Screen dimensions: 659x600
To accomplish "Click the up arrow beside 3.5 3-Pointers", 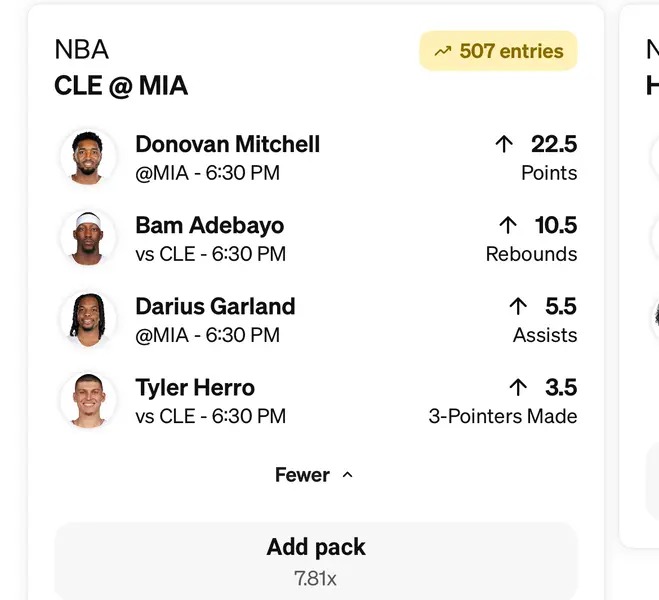I will point(517,387).
